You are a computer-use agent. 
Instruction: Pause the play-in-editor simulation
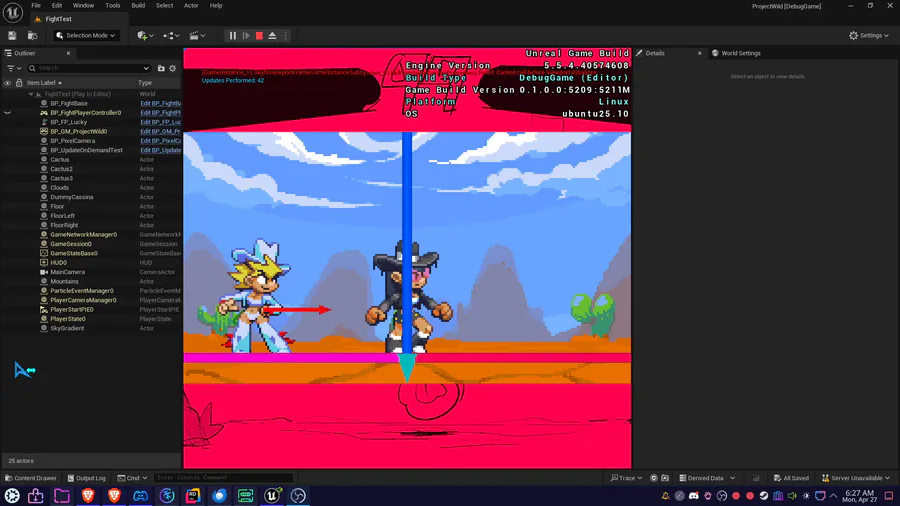point(232,36)
